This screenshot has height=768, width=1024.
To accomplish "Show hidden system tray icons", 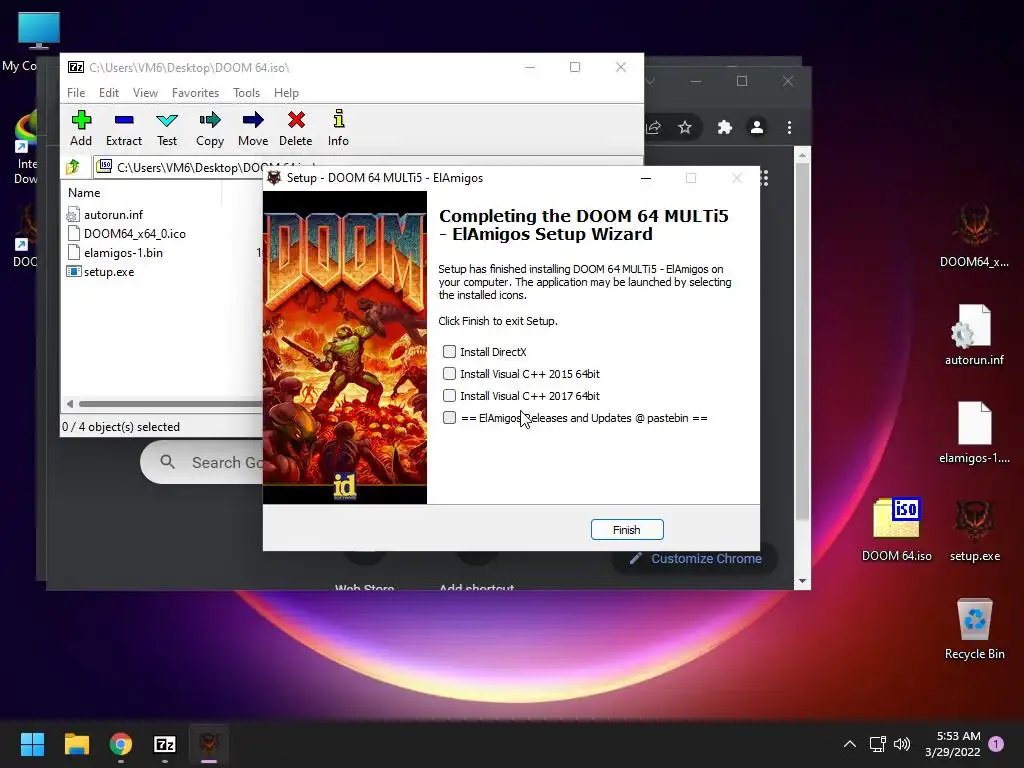I will click(x=850, y=744).
